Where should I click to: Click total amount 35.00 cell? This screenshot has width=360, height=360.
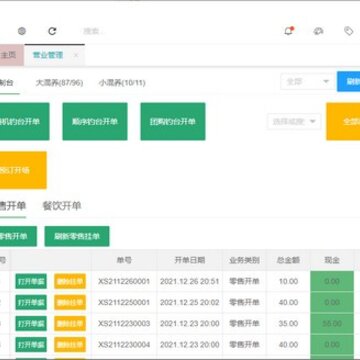pos(288,323)
